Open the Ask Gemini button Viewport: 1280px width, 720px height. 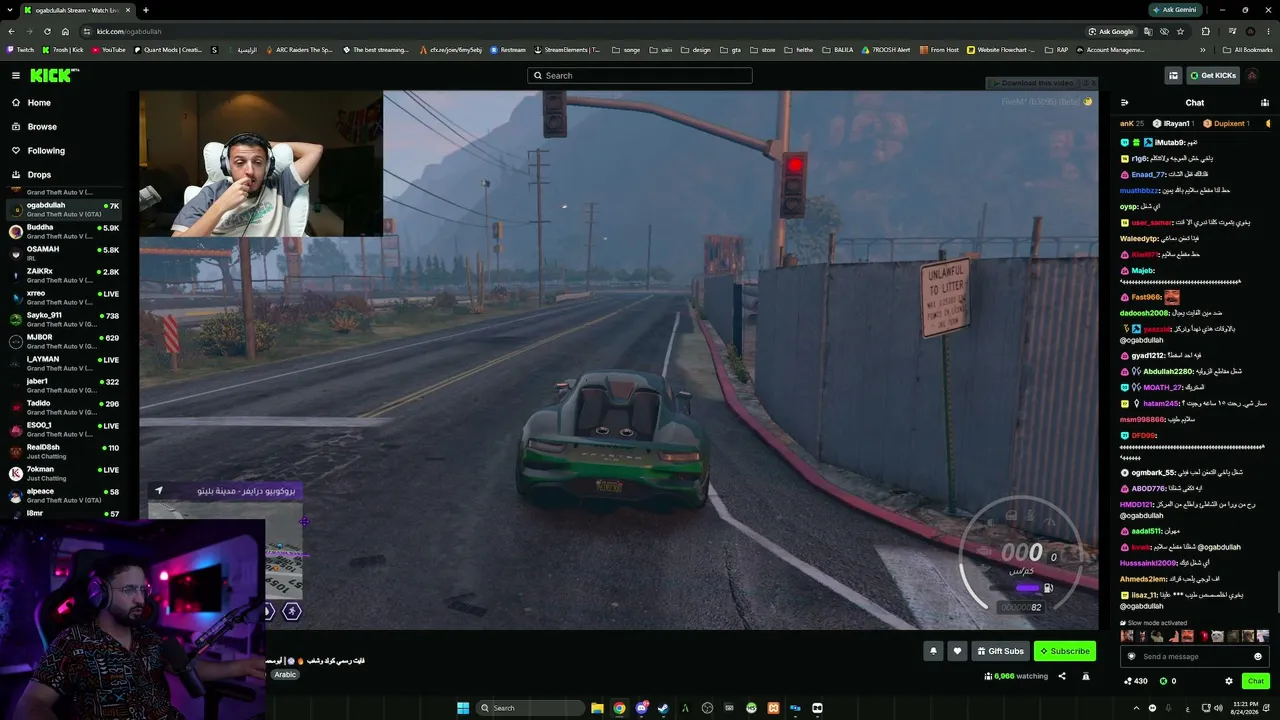[x=1175, y=10]
